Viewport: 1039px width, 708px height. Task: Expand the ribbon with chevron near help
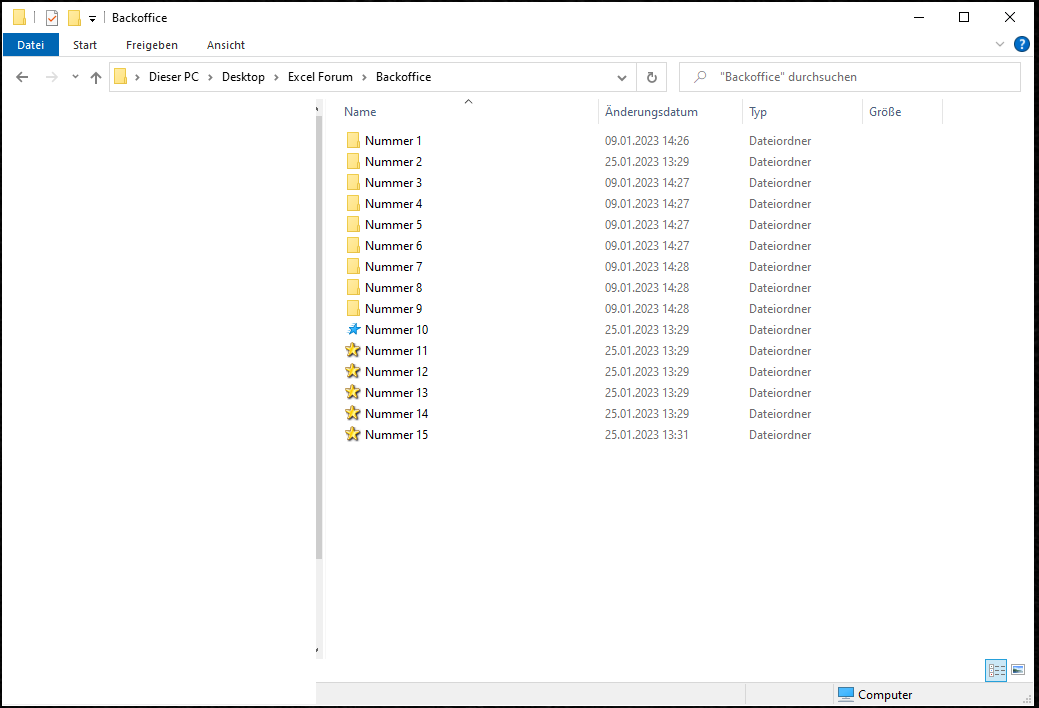tap(1000, 45)
